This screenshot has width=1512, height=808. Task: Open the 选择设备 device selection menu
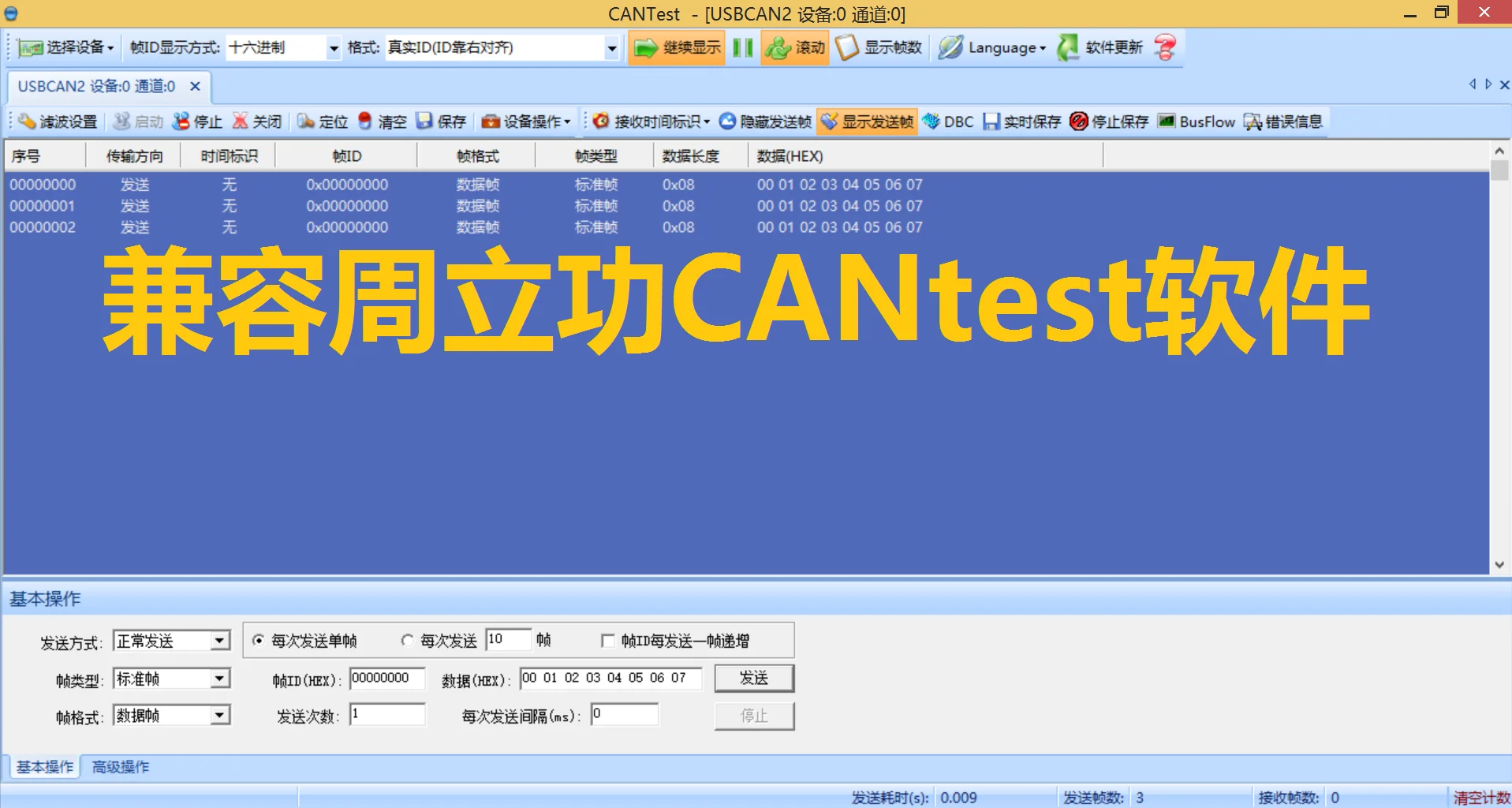click(x=65, y=47)
